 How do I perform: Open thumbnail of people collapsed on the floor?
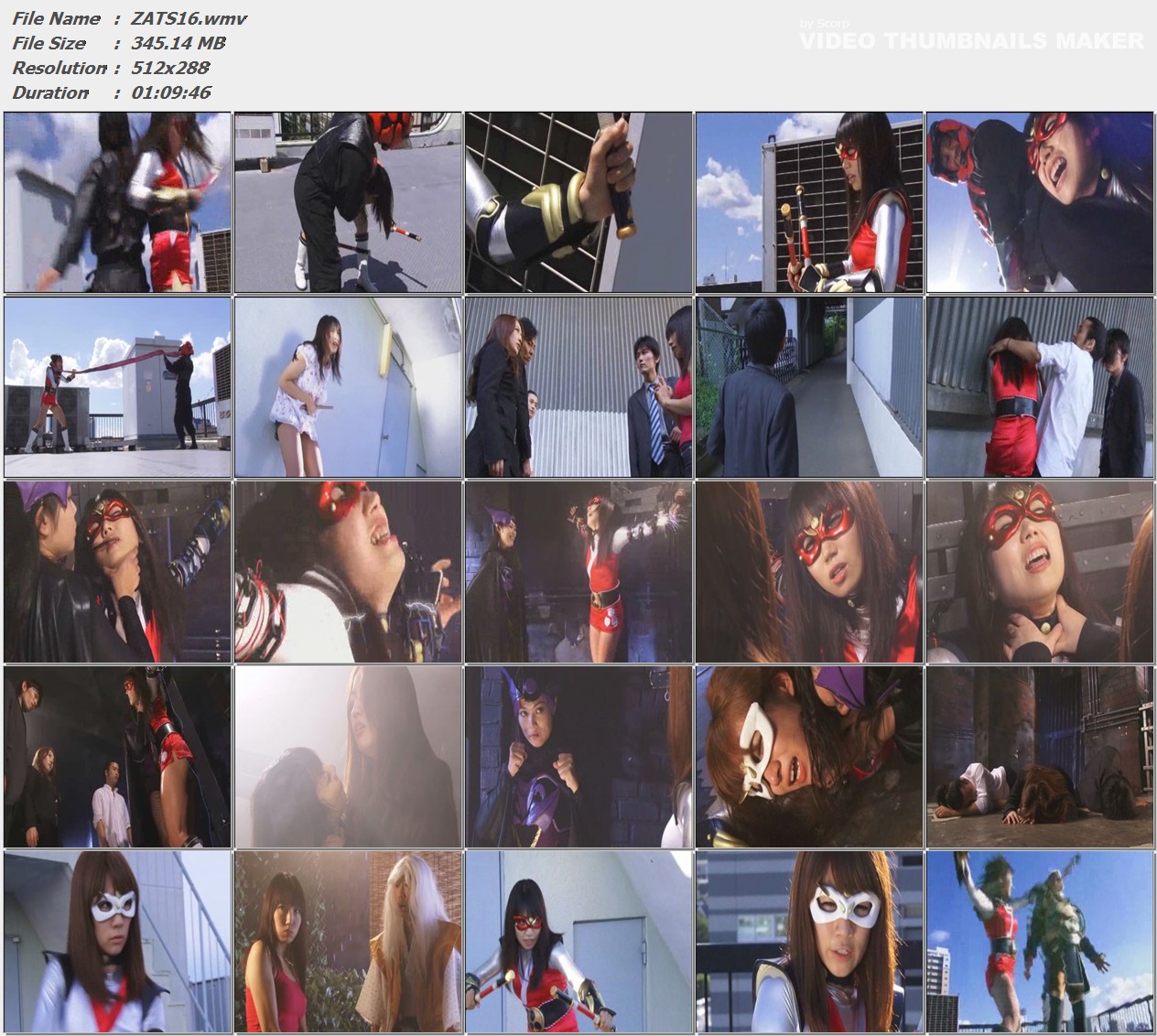pos(1040,757)
